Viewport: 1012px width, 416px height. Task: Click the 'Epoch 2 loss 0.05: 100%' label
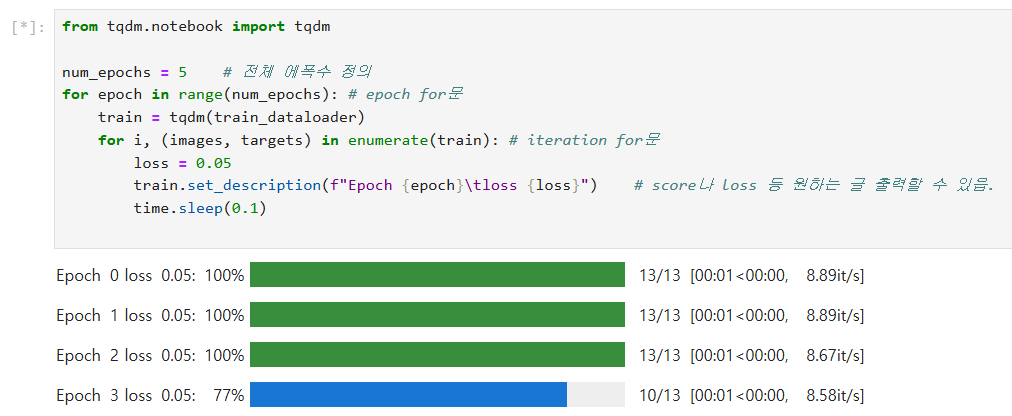(x=150, y=355)
